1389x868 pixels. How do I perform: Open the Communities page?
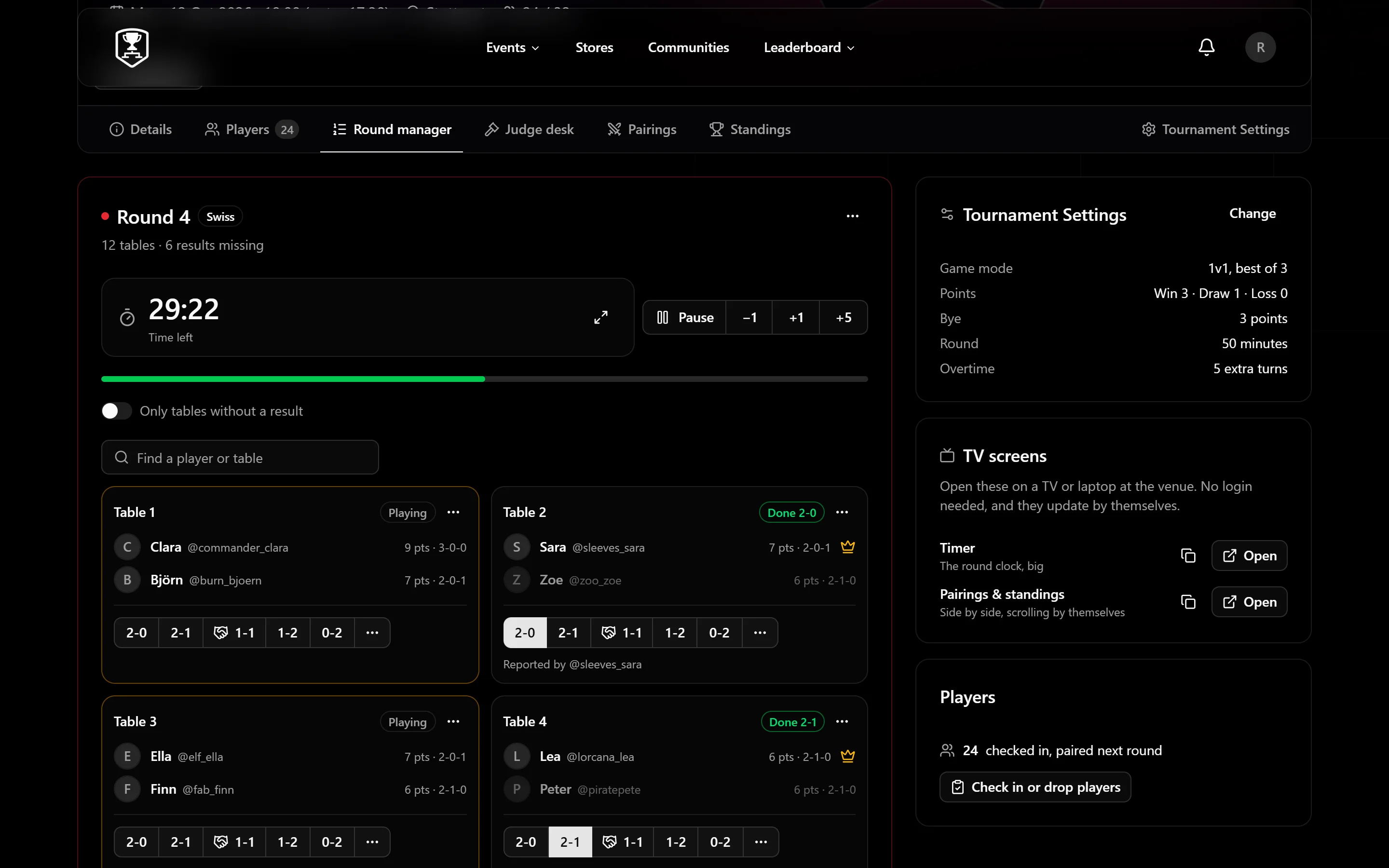[688, 48]
